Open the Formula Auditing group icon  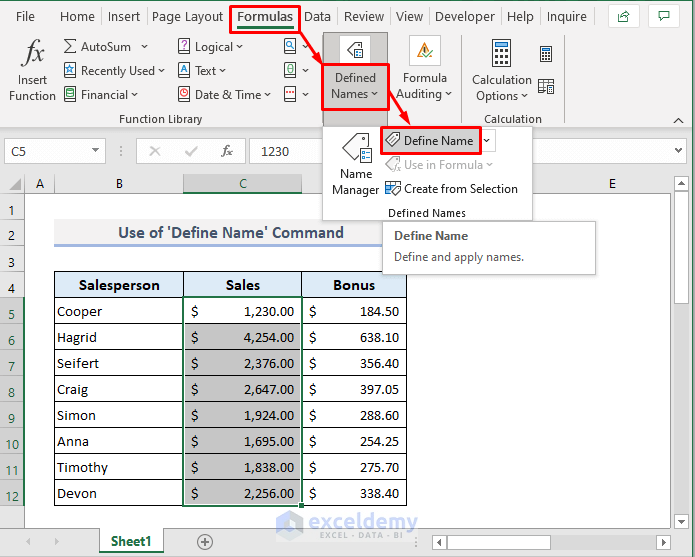click(424, 51)
